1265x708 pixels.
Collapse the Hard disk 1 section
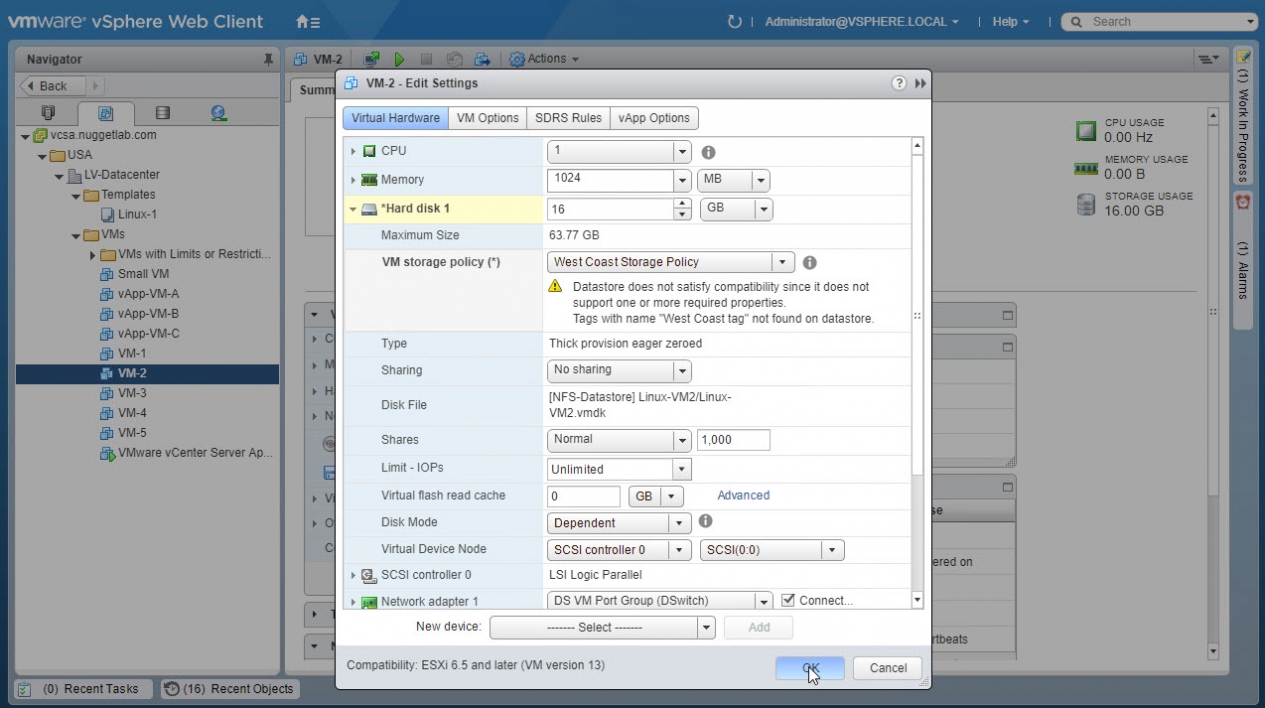pyautogui.click(x=353, y=209)
